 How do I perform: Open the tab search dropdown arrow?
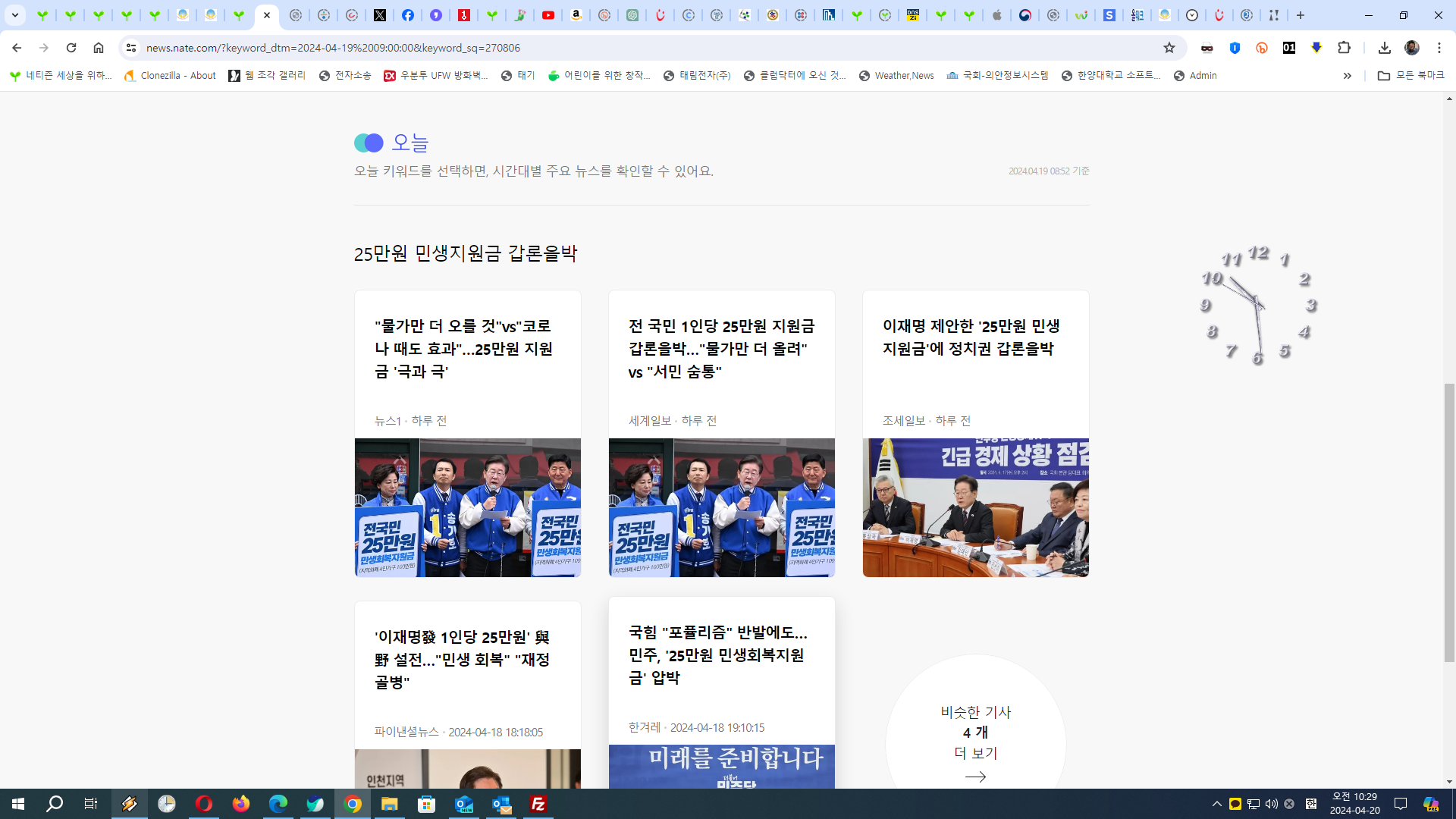click(15, 15)
